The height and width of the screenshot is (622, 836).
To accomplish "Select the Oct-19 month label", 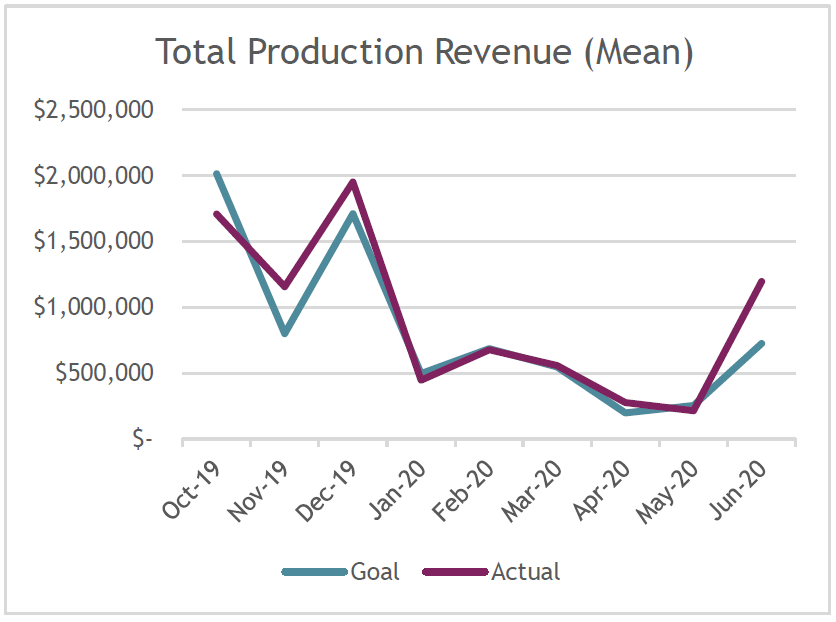I will 192,489.
